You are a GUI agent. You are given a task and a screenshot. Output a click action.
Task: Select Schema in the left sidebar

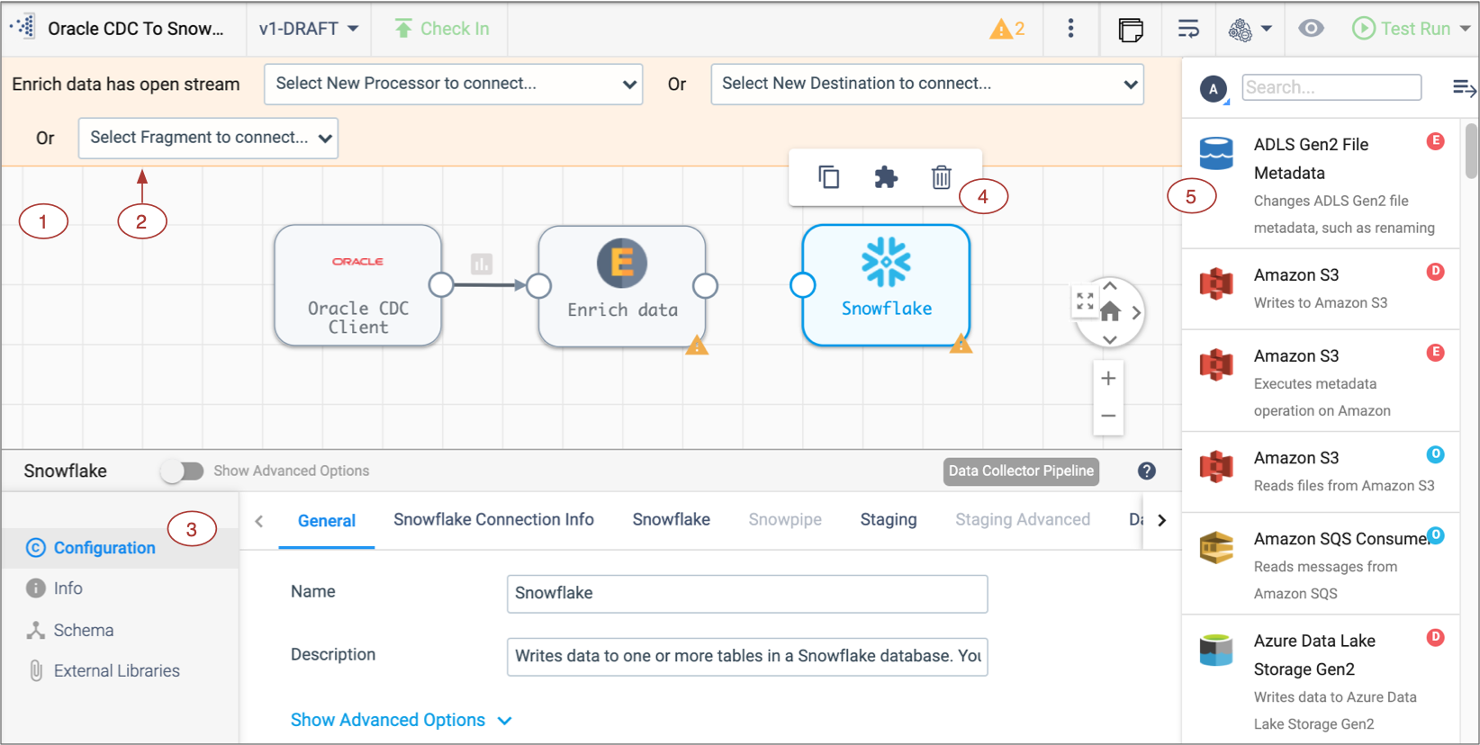[x=120, y=630]
